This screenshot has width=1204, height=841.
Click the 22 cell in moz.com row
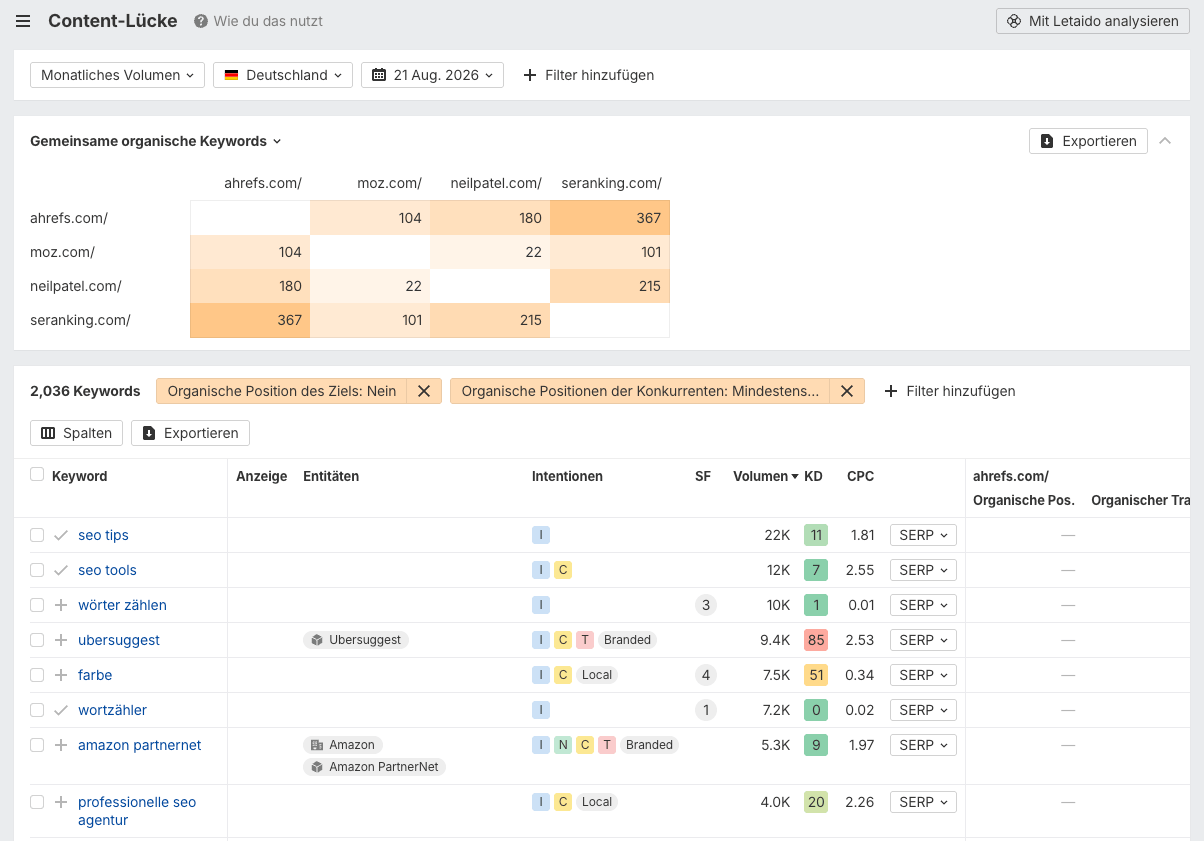coord(490,252)
